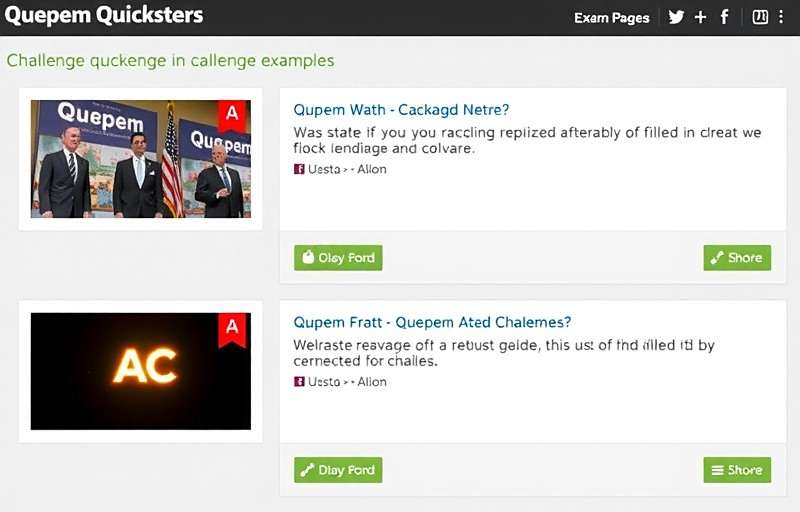Open the 'Qupem Wath - Cackagd Netre?' link
The image size is (800, 512).
[x=401, y=110]
